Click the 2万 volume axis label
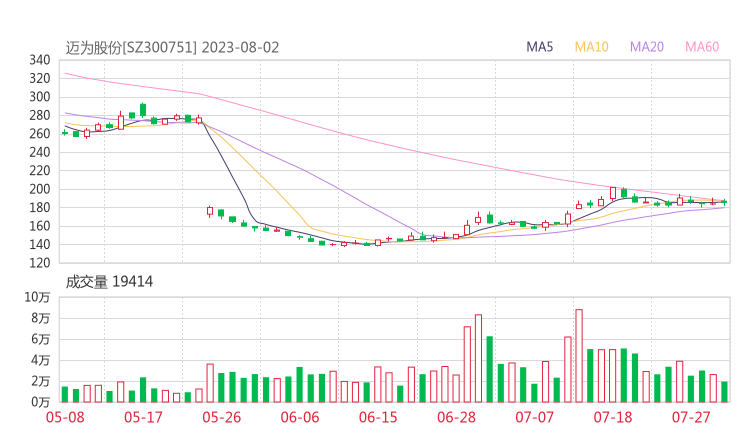The image size is (740, 440). [41, 381]
